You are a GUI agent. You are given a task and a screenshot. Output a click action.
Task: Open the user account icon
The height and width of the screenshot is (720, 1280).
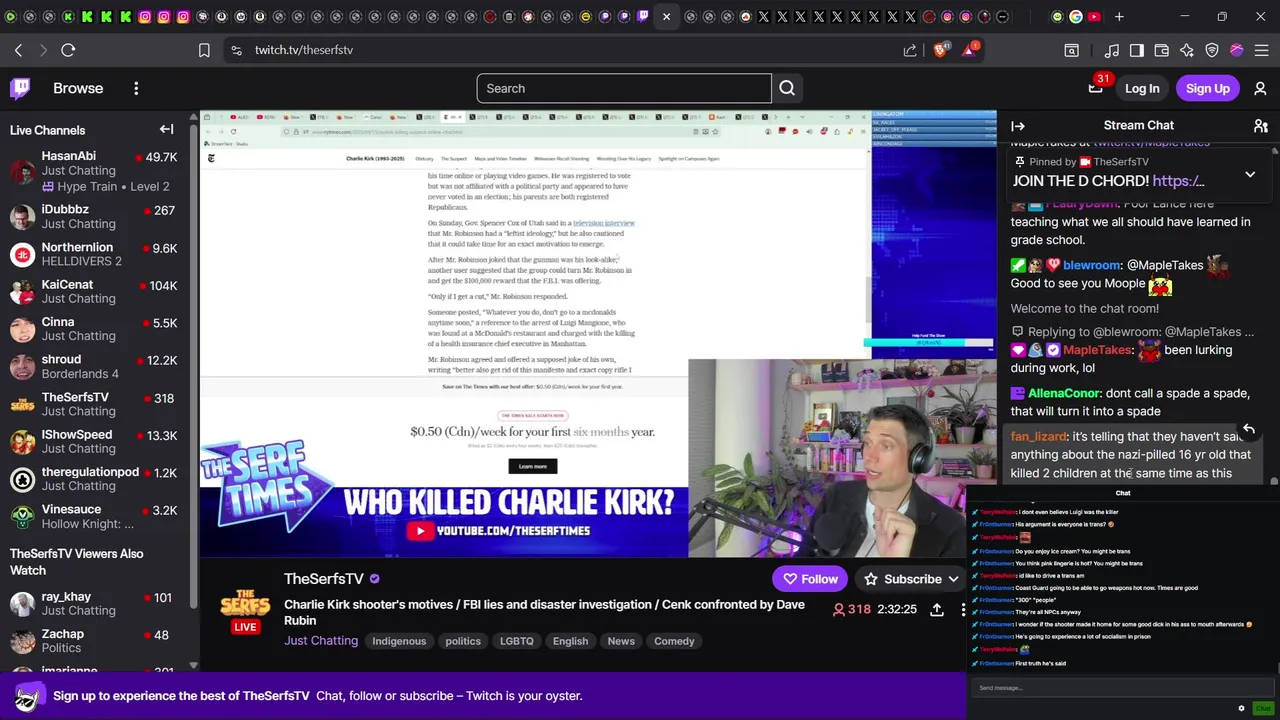(x=1260, y=88)
